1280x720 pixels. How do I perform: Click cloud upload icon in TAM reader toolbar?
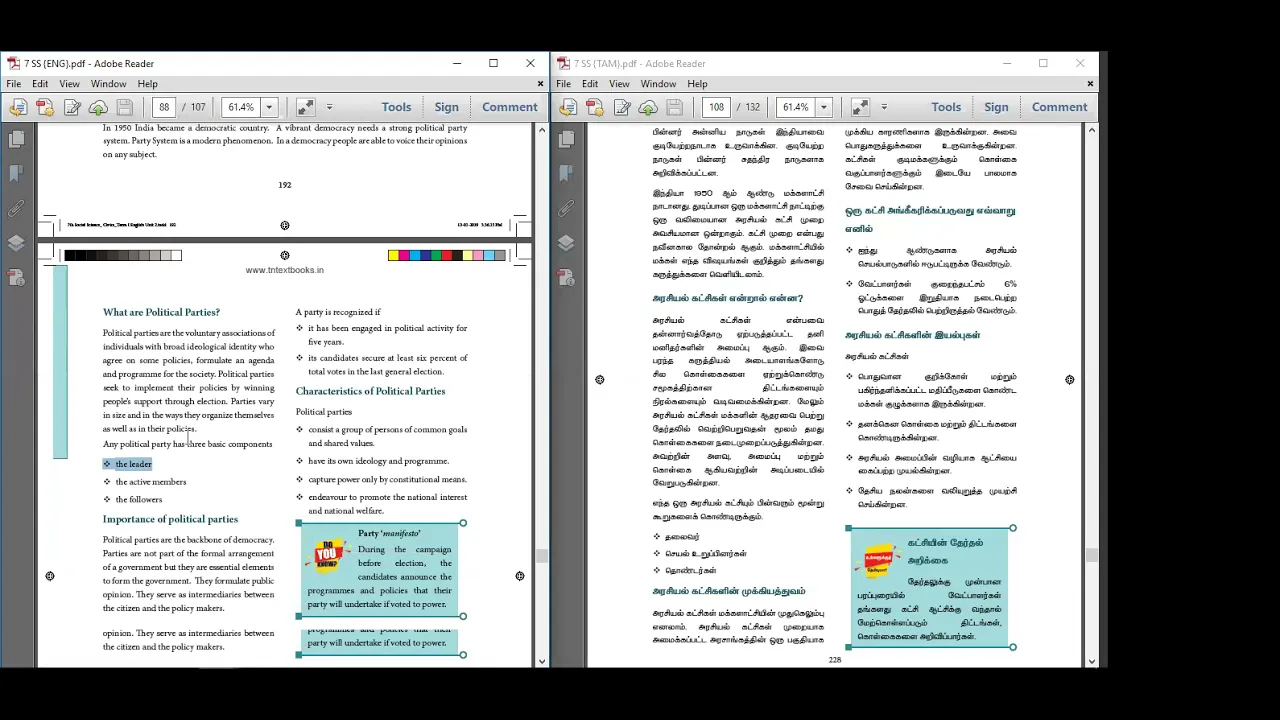click(648, 107)
